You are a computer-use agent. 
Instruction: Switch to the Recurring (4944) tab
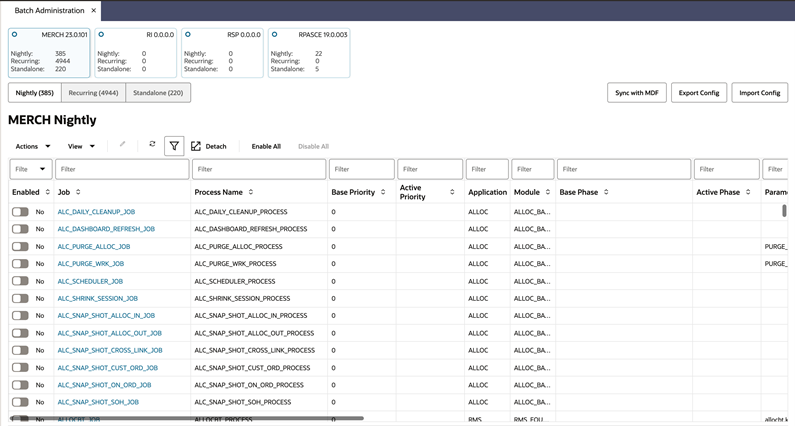point(93,93)
